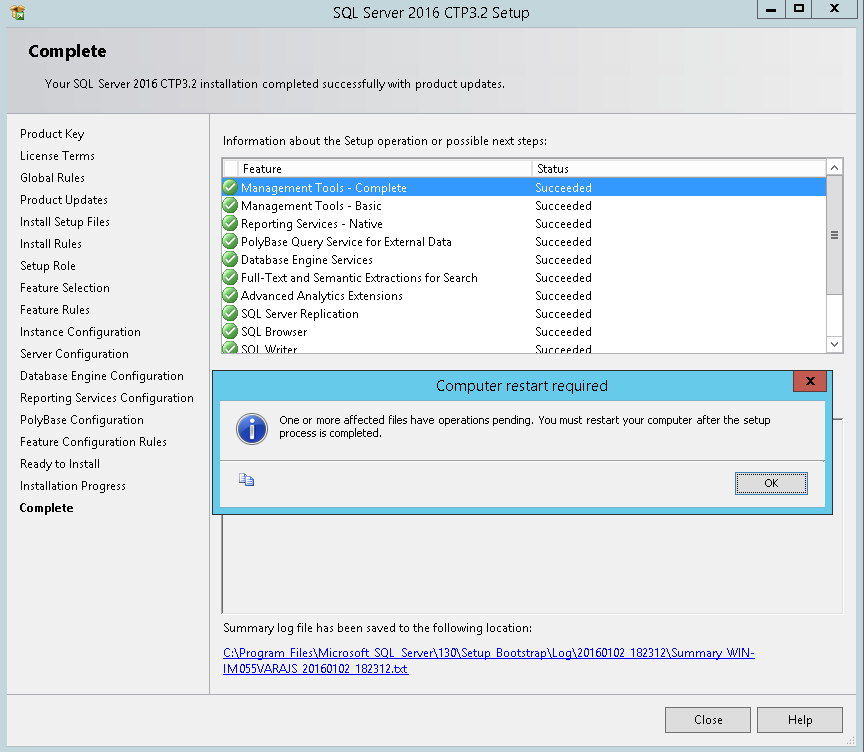Select the Management Tools - Complete row

[x=524, y=188]
